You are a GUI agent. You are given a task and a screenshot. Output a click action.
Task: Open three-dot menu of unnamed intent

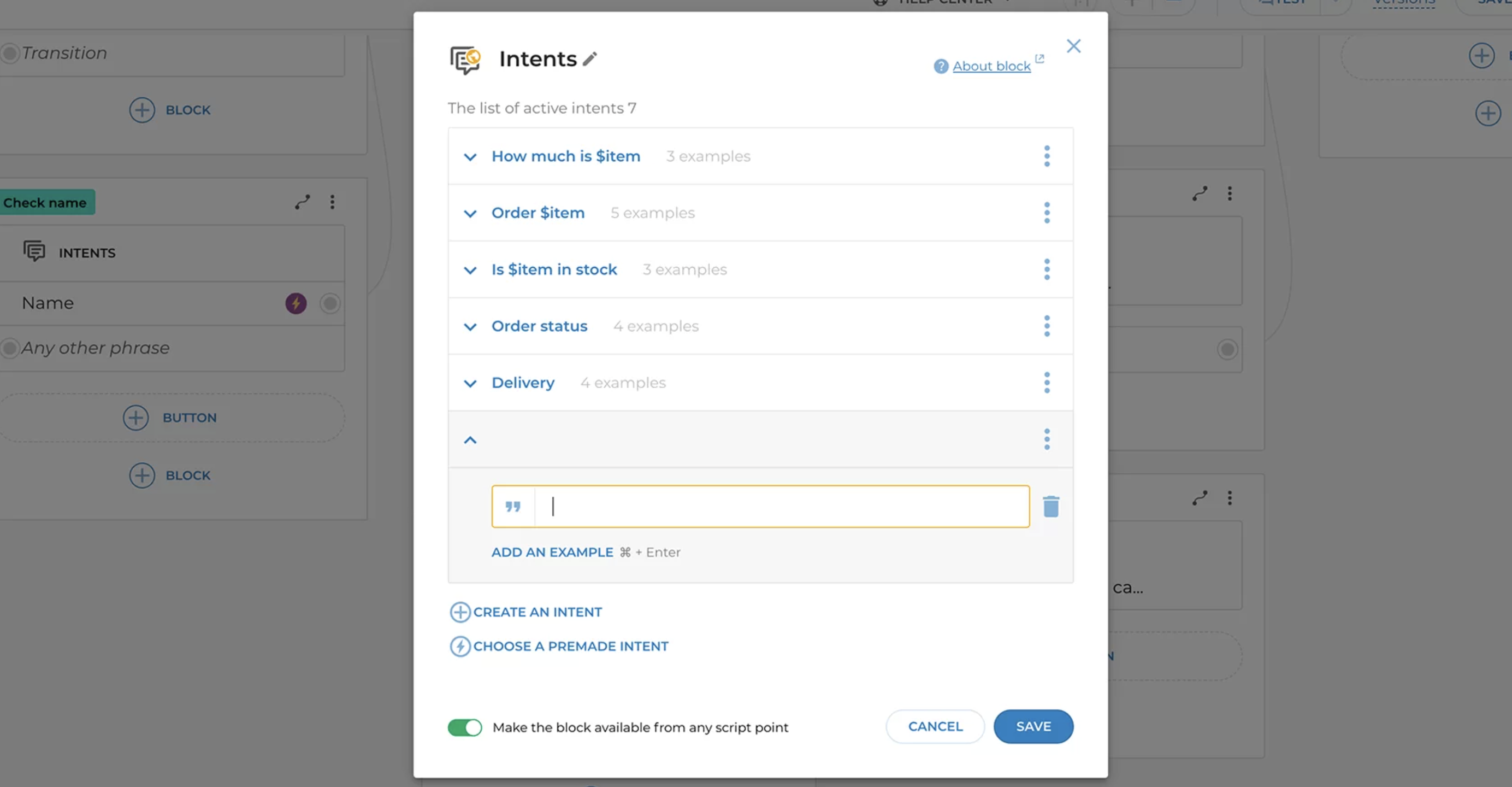1047,439
